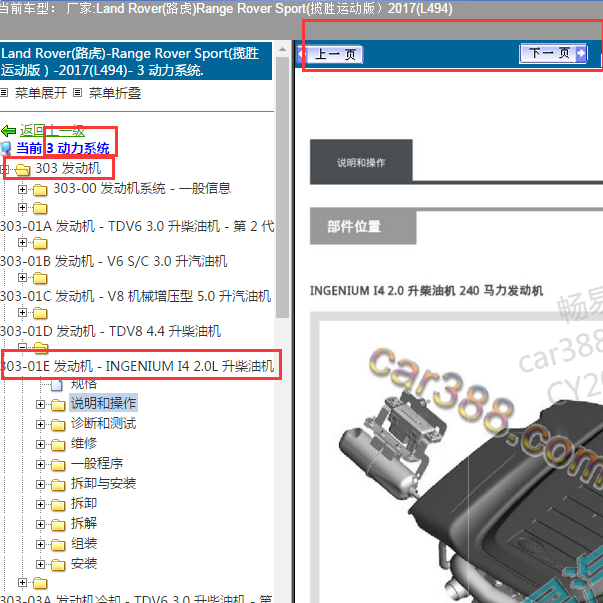
Task: Expand the 303-01A TDV6 3.0 node
Action: point(22,208)
